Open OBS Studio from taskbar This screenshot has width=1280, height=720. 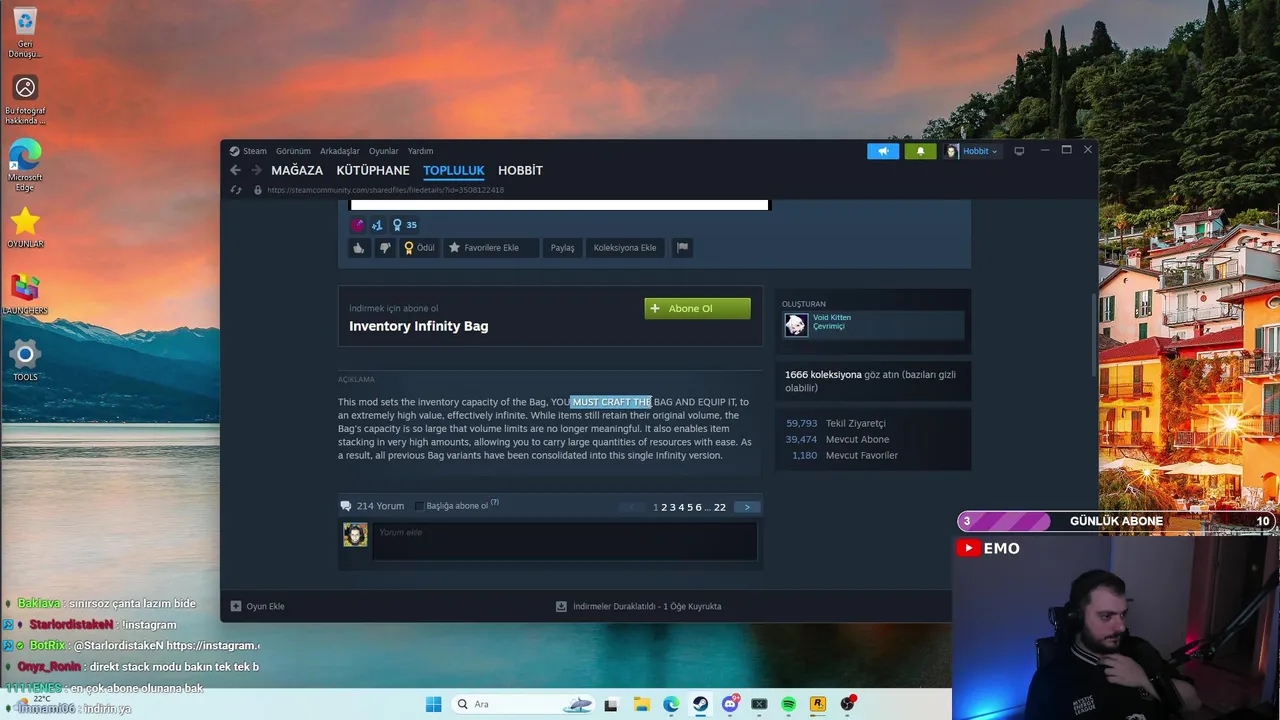point(847,704)
